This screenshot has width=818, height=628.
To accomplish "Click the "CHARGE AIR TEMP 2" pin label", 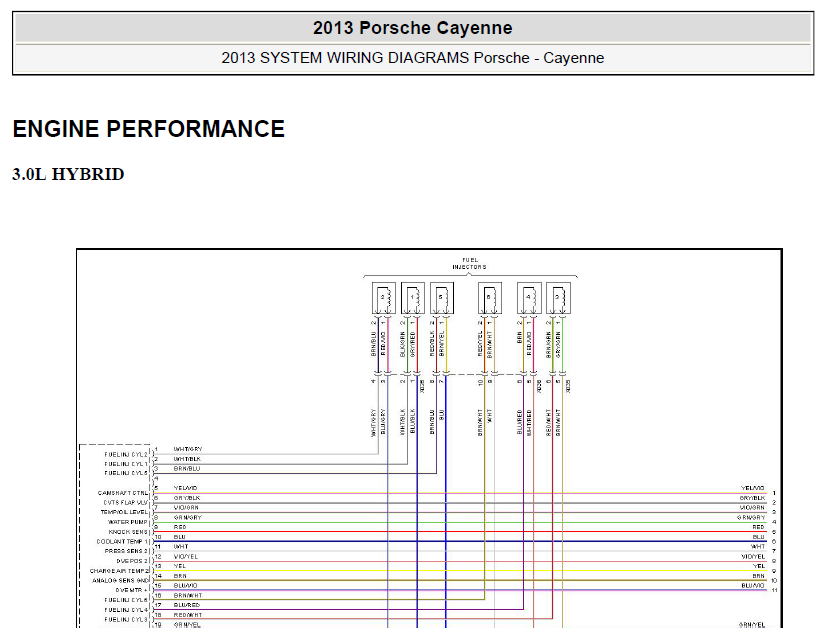I will click(x=119, y=571).
